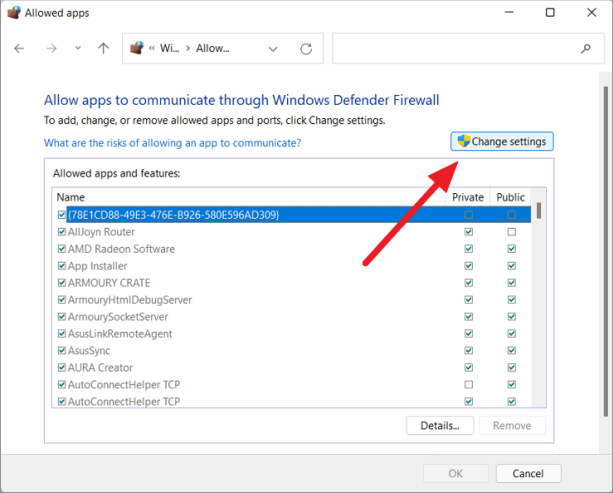This screenshot has height=493, width=613.
Task: Click inside the search input field
Action: coord(455,49)
